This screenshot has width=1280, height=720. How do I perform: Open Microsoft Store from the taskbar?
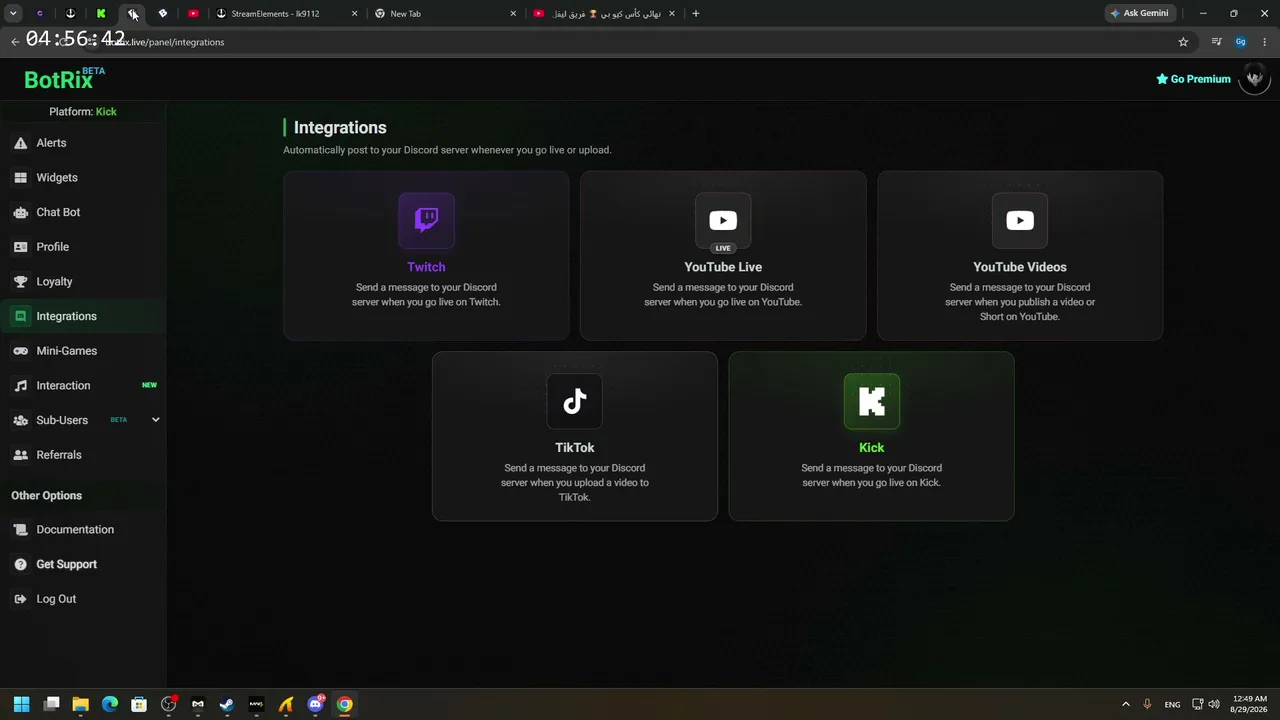tap(139, 704)
